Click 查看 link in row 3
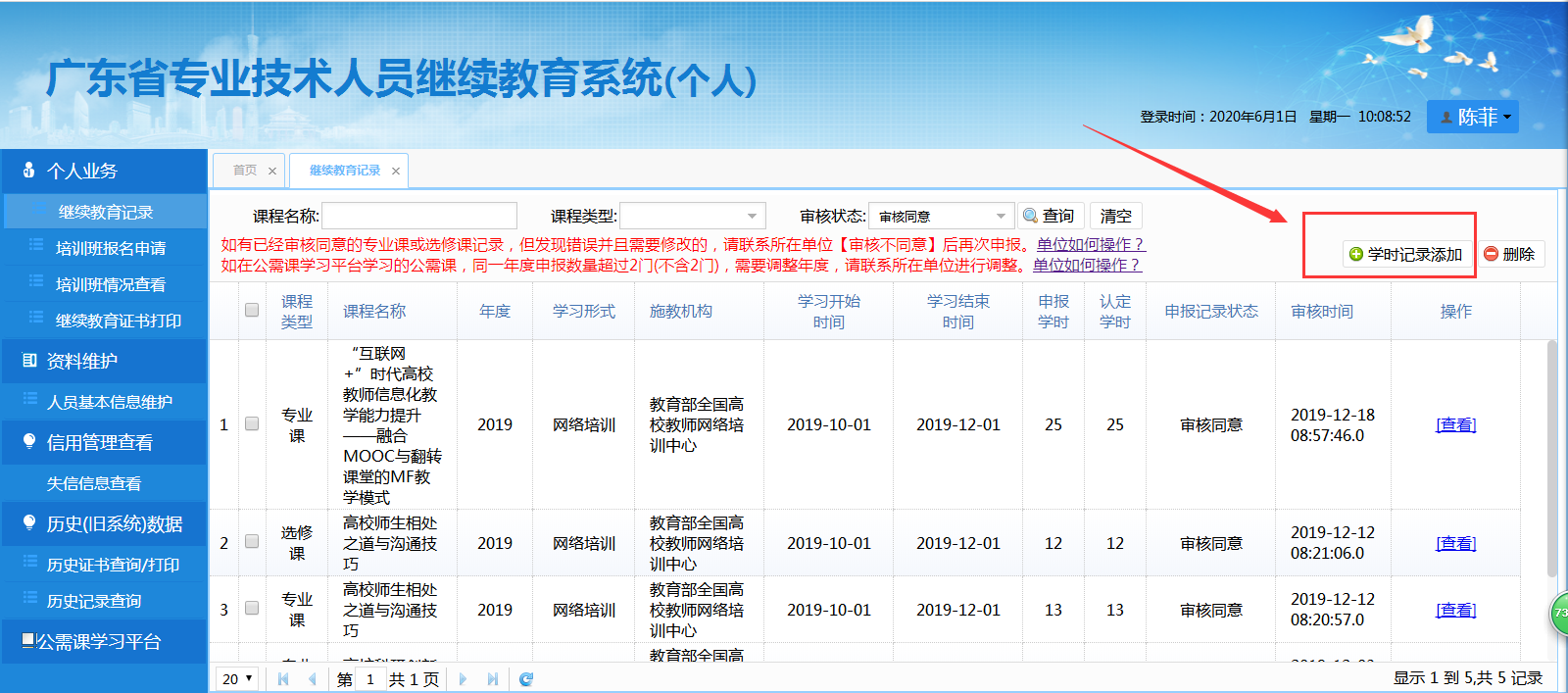 1455,610
